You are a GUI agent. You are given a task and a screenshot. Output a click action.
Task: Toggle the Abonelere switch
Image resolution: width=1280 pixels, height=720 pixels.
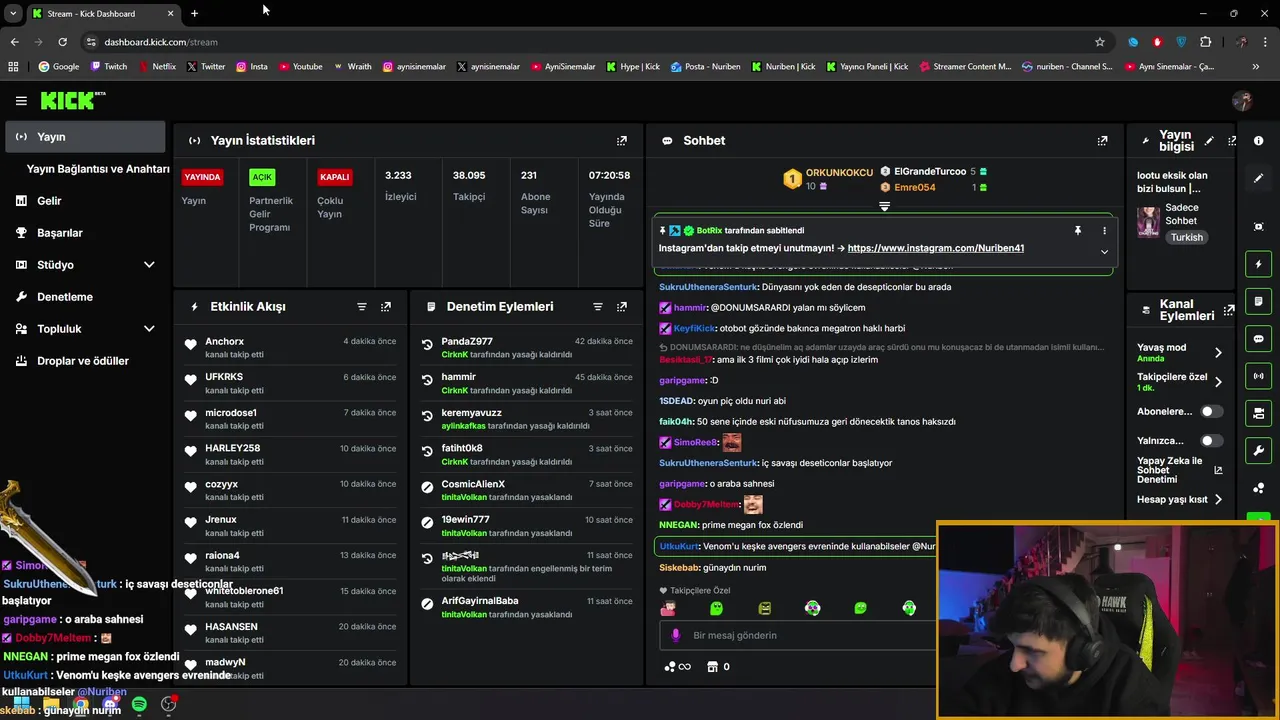(1211, 411)
